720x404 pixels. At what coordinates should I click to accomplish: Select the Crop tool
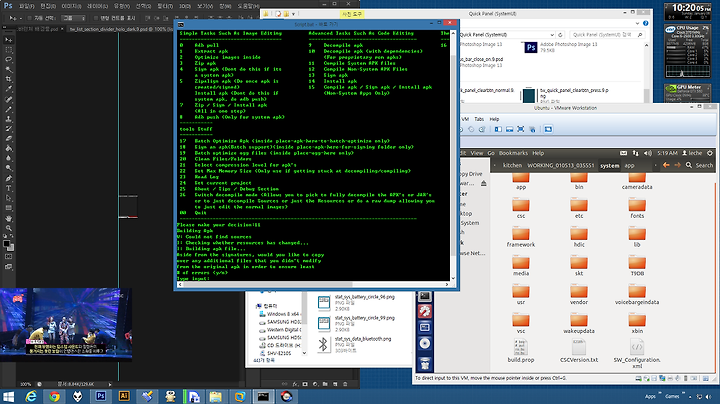9,79
